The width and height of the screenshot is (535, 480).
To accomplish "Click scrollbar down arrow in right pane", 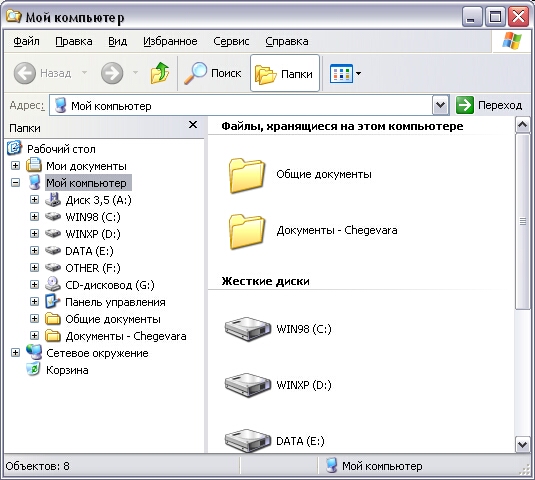I will point(522,445).
